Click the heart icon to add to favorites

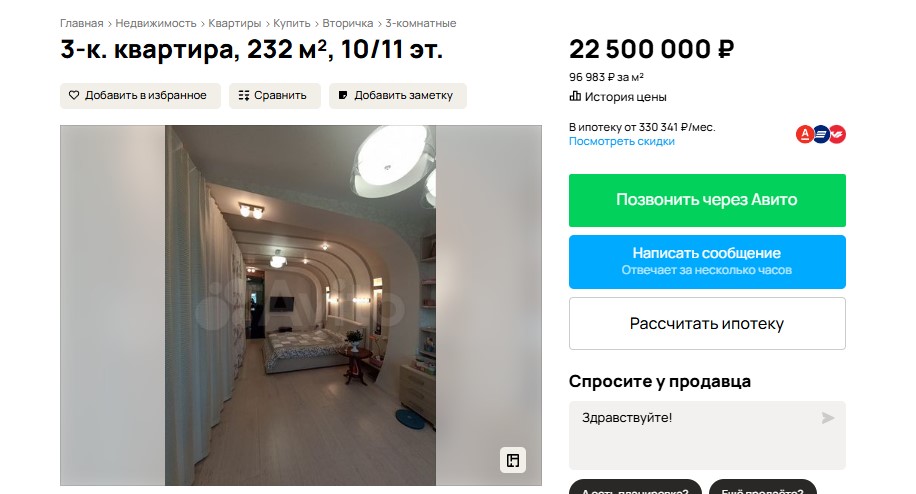click(x=74, y=95)
